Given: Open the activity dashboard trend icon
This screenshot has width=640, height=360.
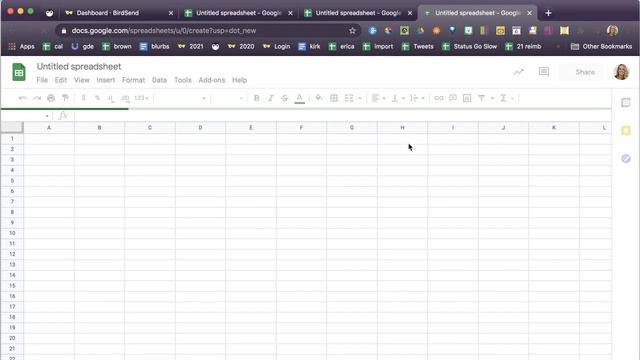Looking at the screenshot, I should [x=518, y=72].
